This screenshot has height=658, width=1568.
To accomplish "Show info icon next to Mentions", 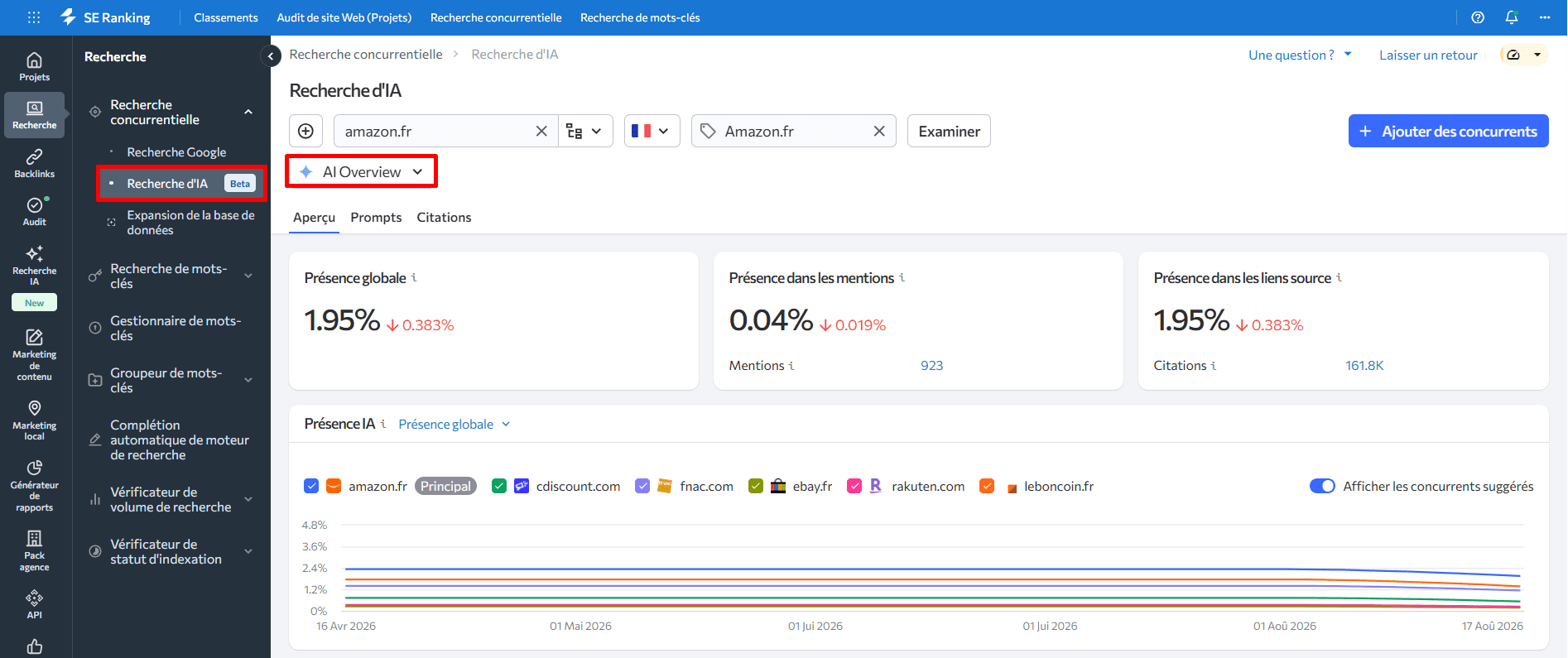I will 791,366.
